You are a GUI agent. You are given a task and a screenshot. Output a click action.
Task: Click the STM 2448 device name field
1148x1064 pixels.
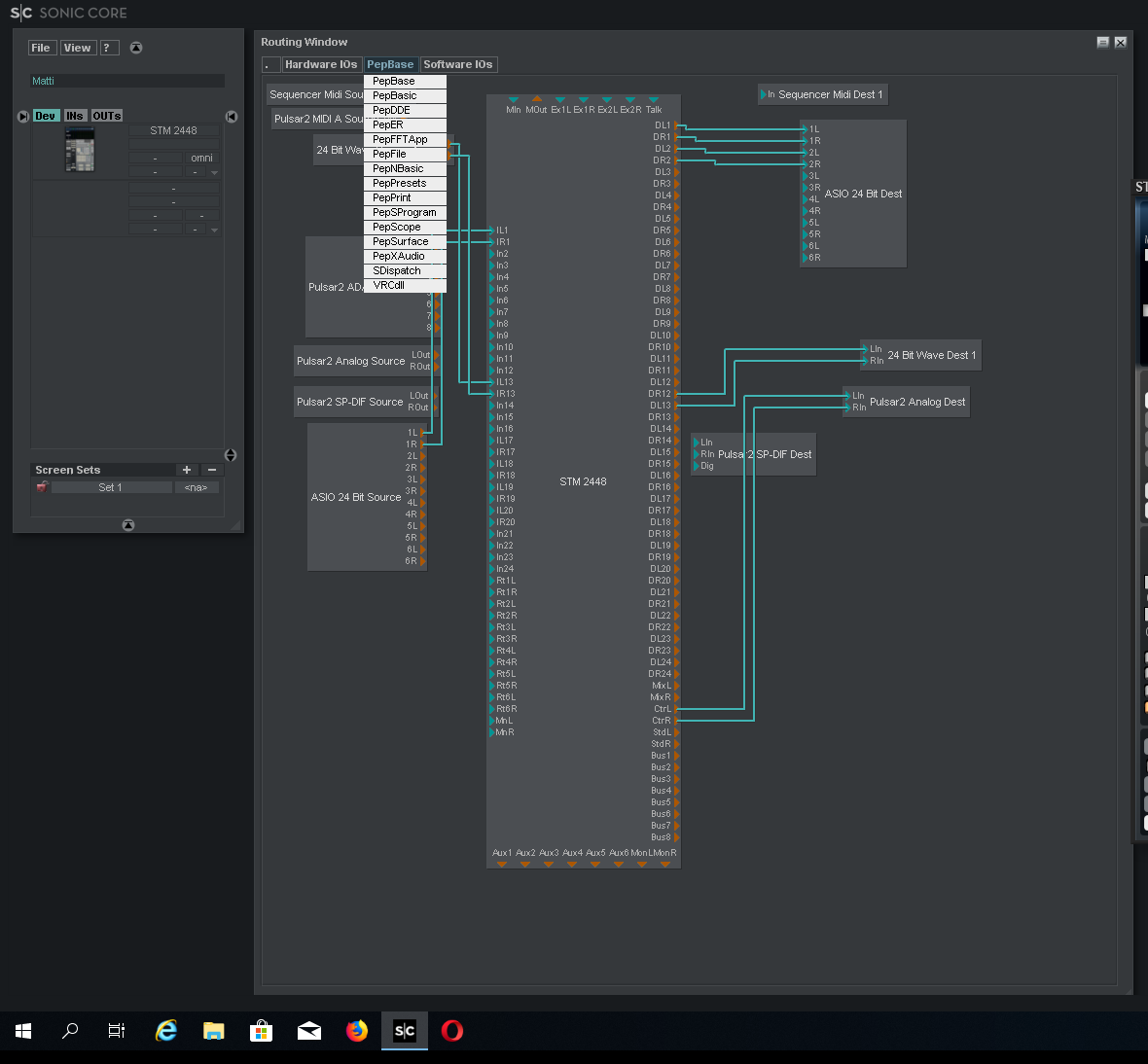(173, 130)
